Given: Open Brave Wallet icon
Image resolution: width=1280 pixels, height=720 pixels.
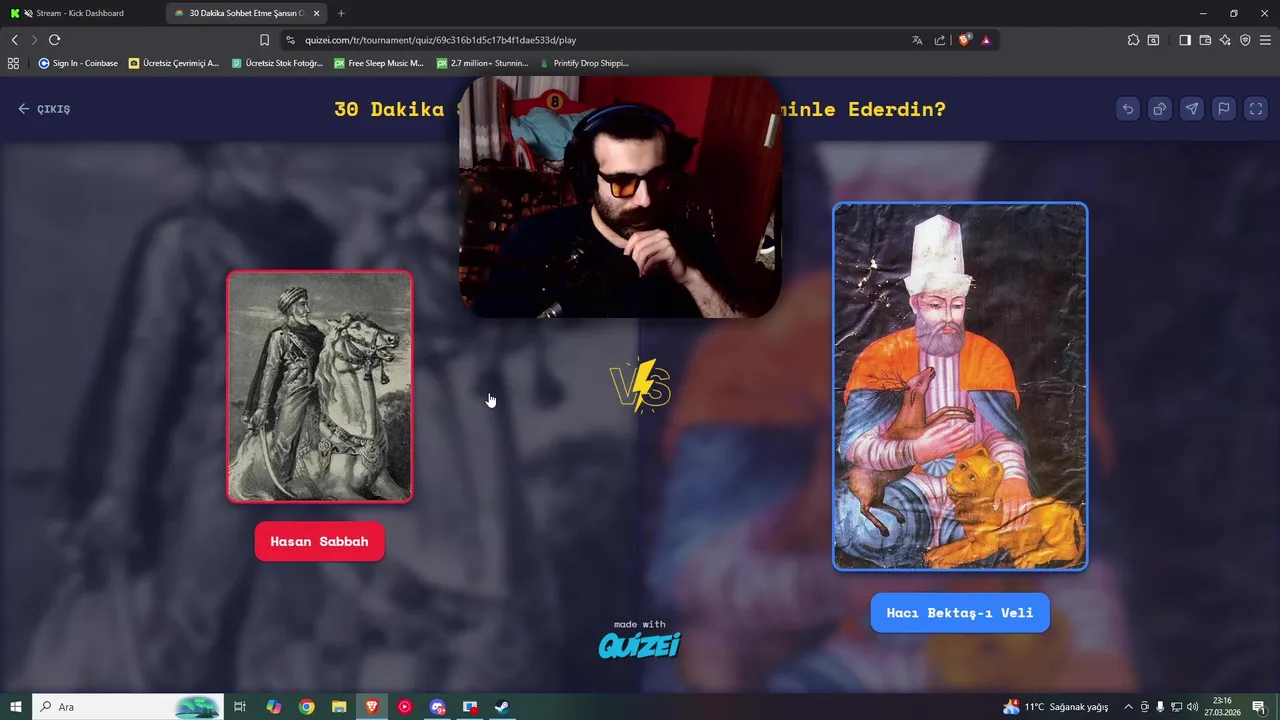Looking at the screenshot, I should (x=1205, y=40).
